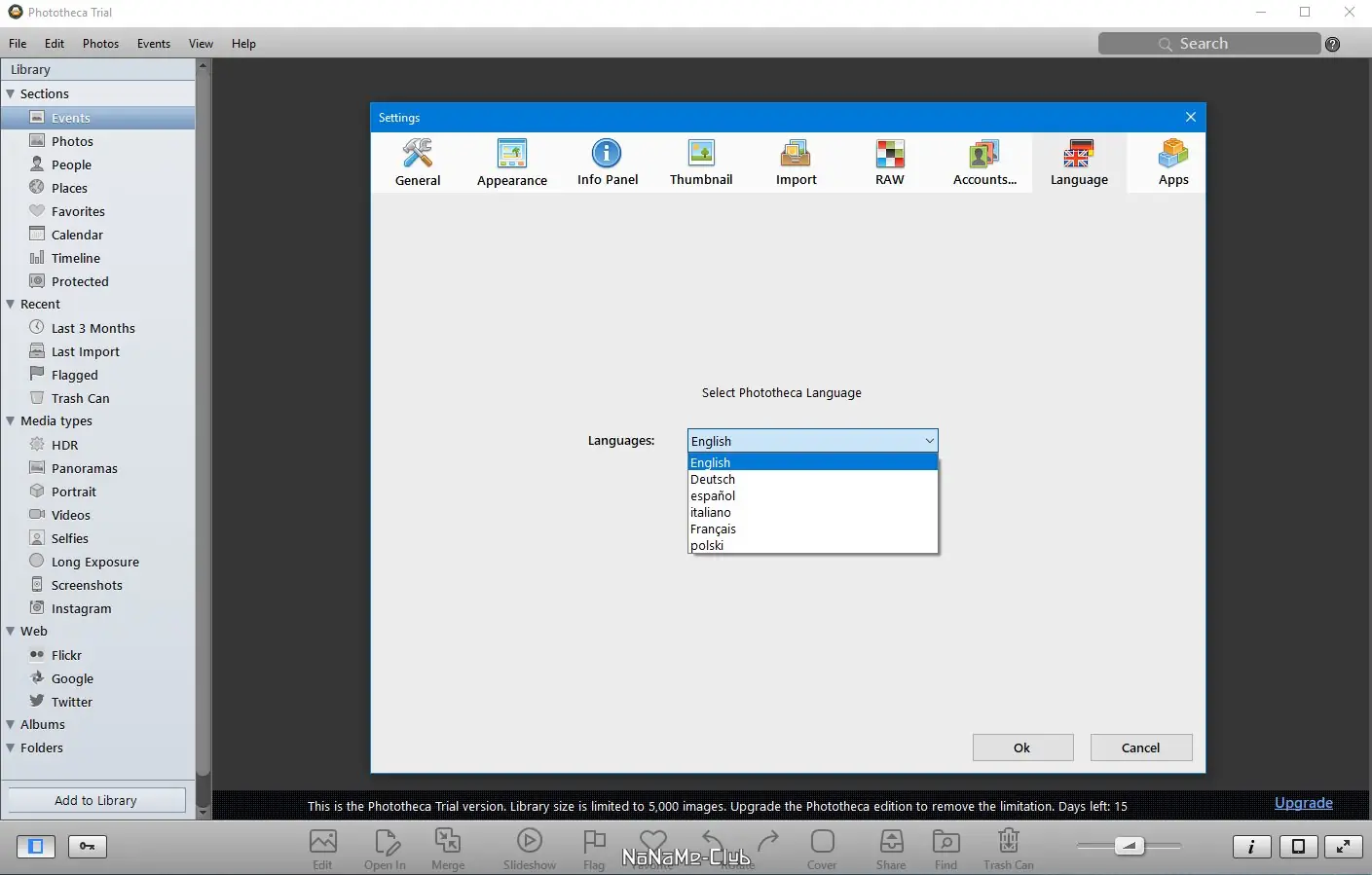Viewport: 1372px width, 875px height.
Task: Collapse the Web tree group
Action: point(11,632)
